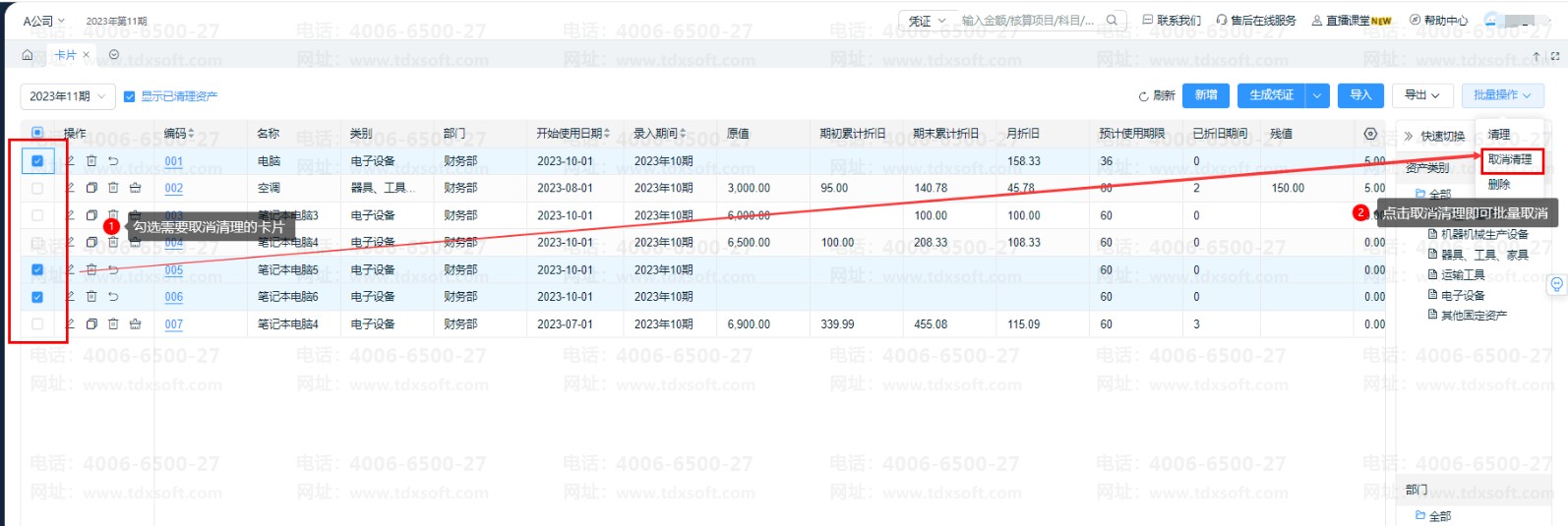Click the up-arrow collapse icon at top right

click(1537, 56)
